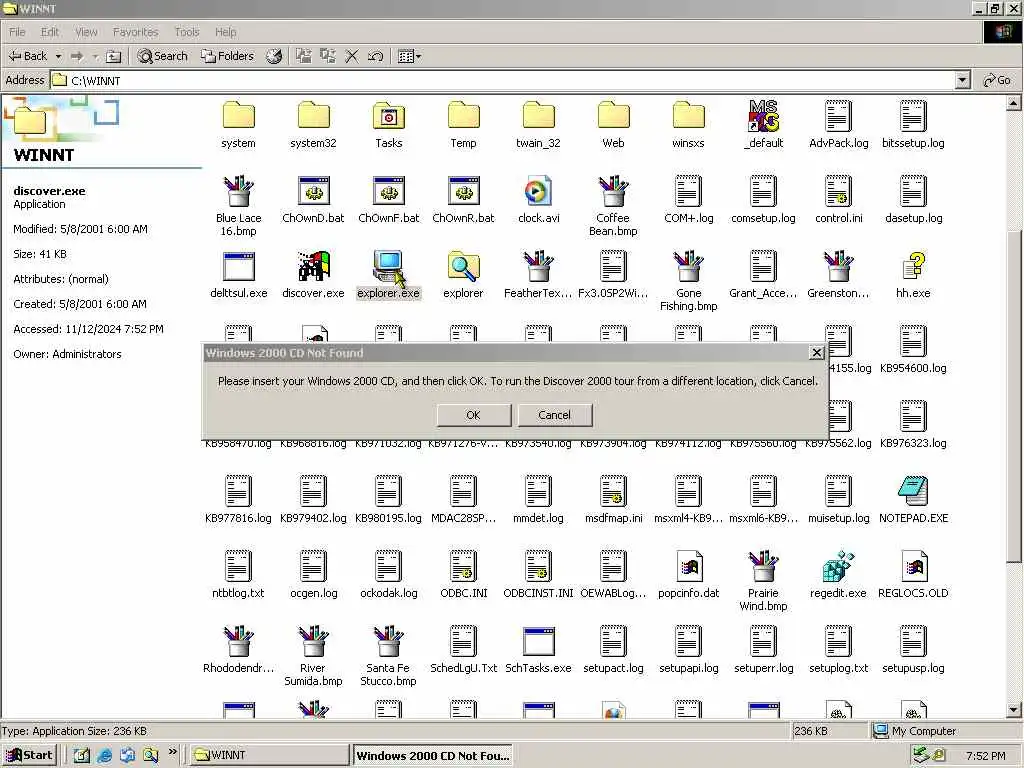Select the winsxs folder
The image size is (1024, 768).
(x=688, y=125)
